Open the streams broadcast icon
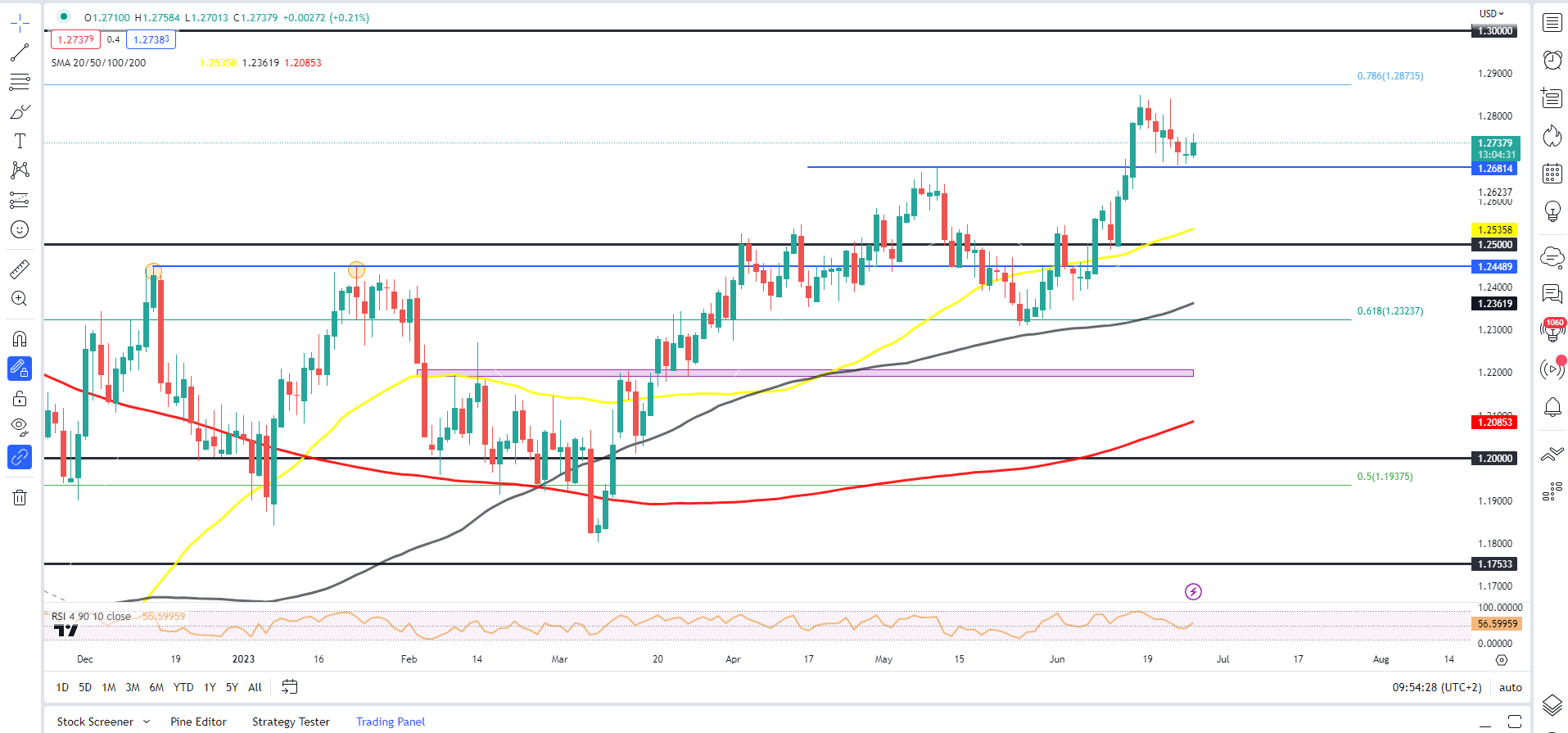This screenshot has width=1568, height=733. coord(1552,369)
